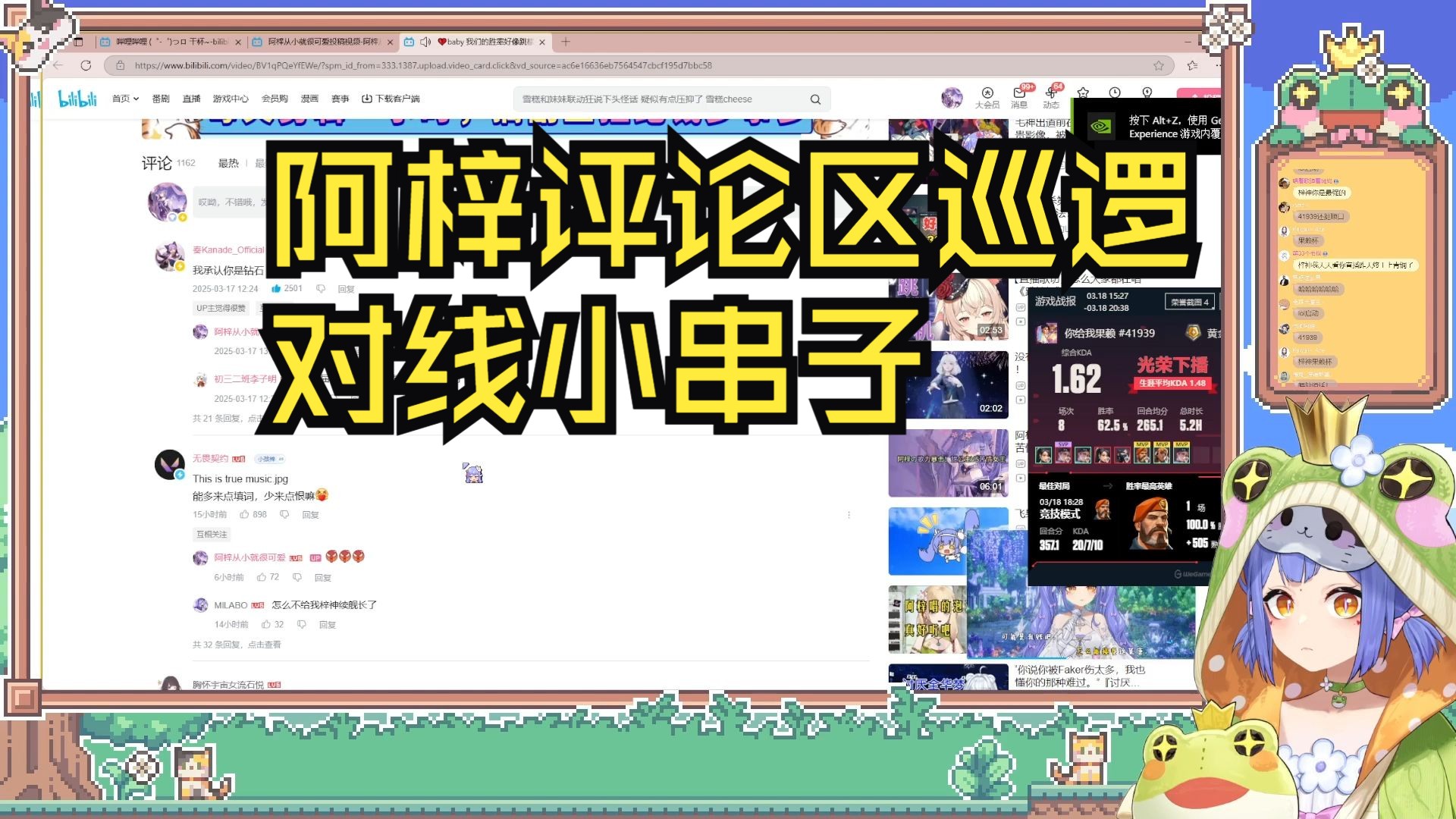Reply to the 无畏契约 comment
This screenshot has width=1456, height=819.
[x=310, y=515]
